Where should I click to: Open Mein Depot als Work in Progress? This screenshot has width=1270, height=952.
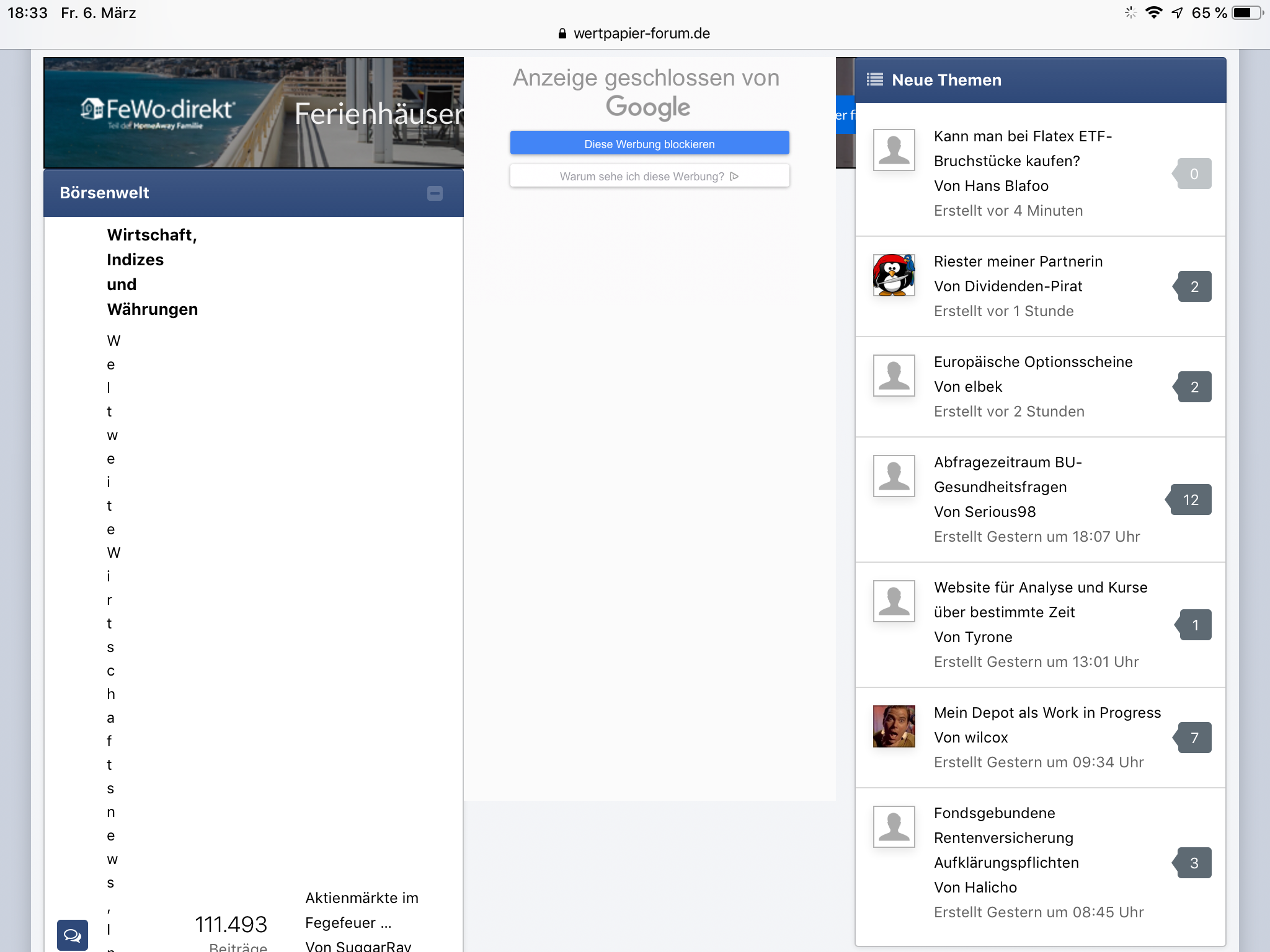[x=1047, y=713]
